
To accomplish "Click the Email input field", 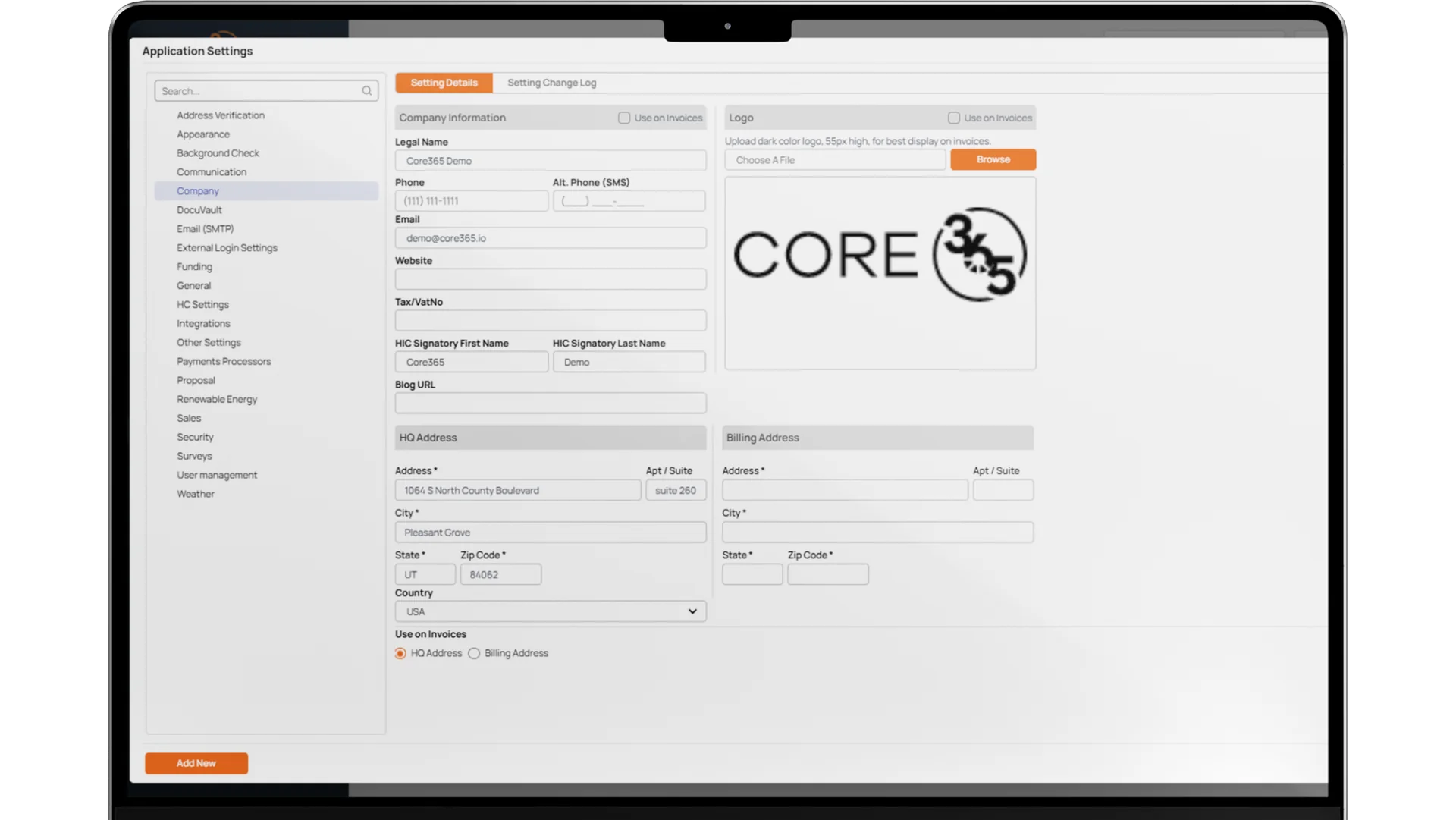I will pyautogui.click(x=551, y=238).
